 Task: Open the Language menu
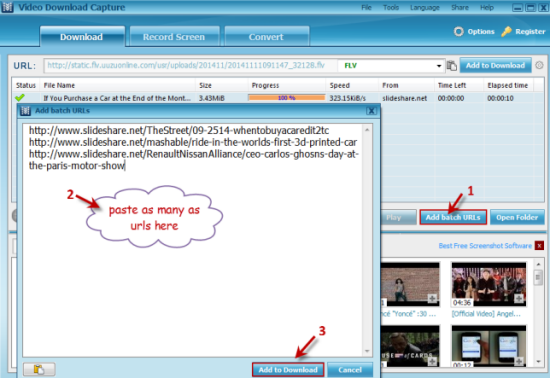click(425, 7)
